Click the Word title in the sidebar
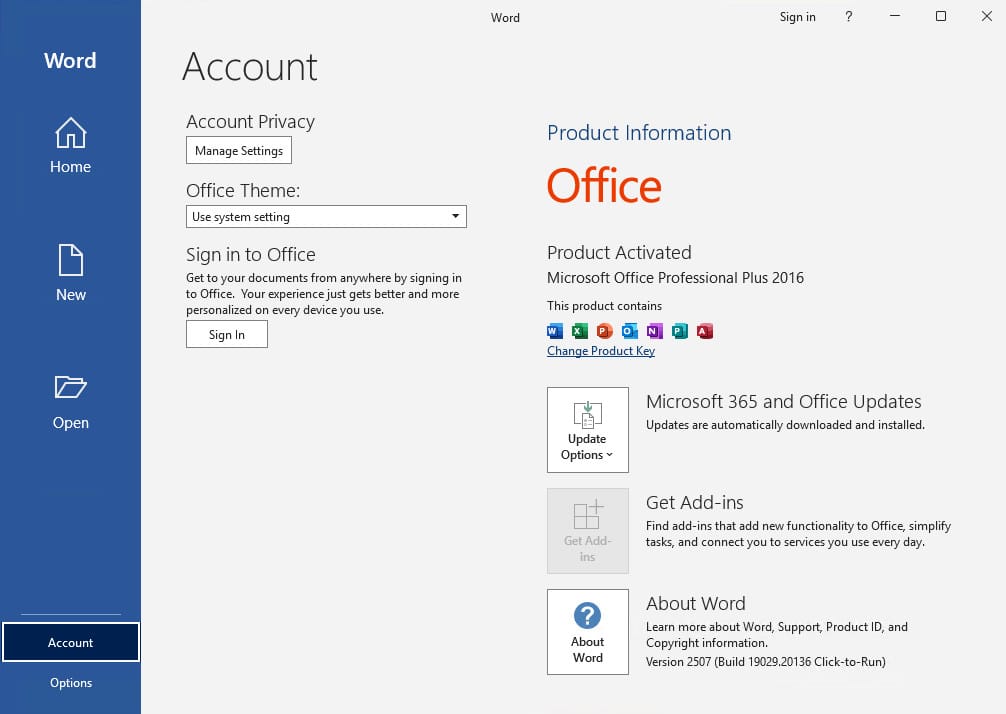Image resolution: width=1006 pixels, height=714 pixels. point(70,60)
